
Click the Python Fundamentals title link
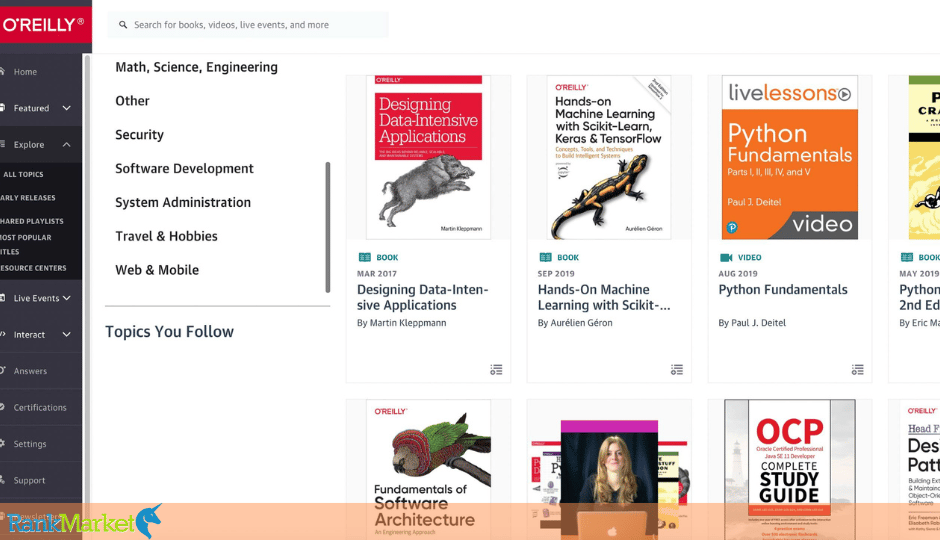[783, 289]
